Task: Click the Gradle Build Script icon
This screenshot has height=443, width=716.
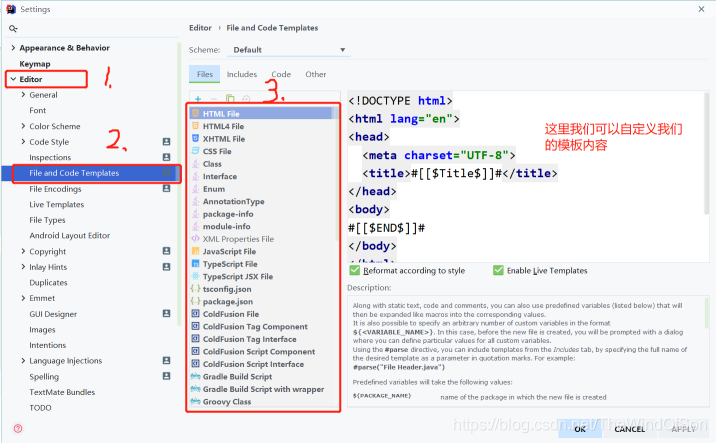Action: point(195,376)
